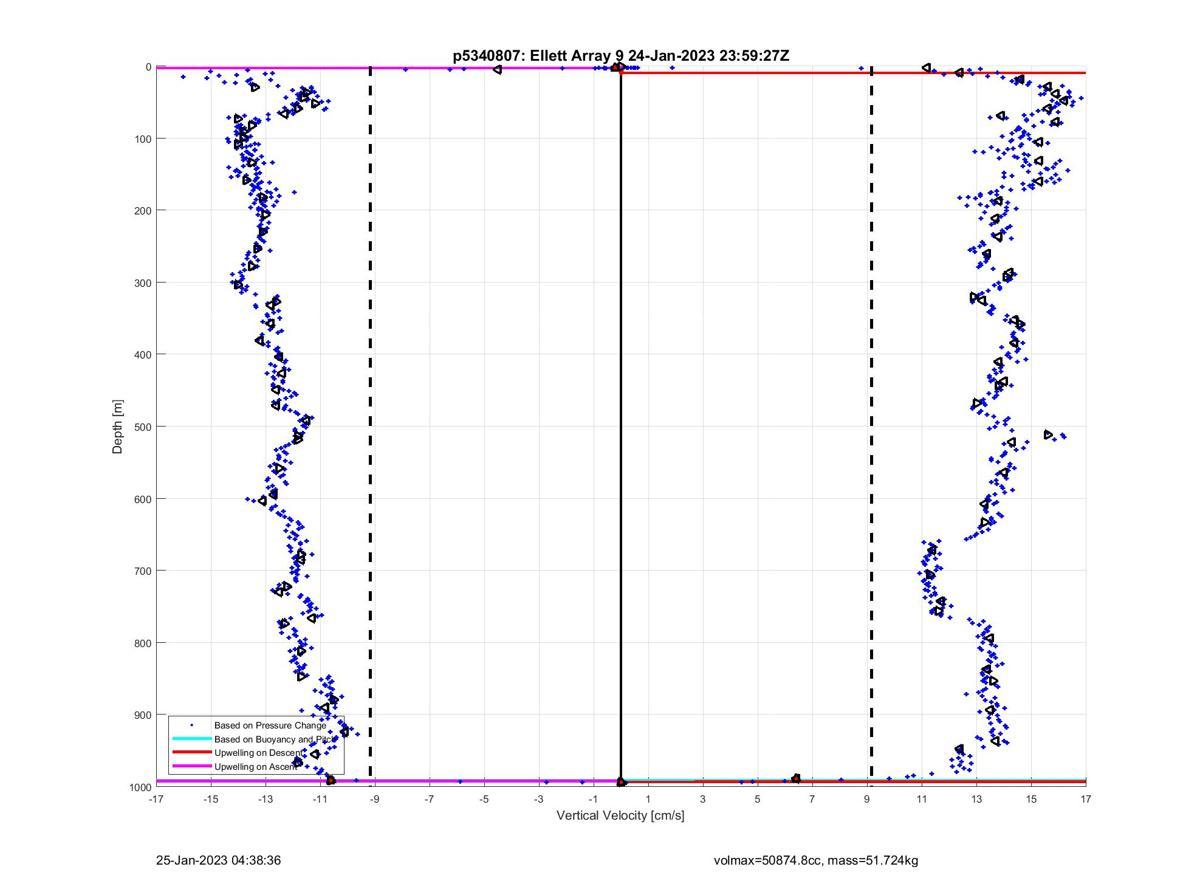Click depth-axis tick label '400'
This screenshot has width=1200, height=885.
pyautogui.click(x=142, y=354)
